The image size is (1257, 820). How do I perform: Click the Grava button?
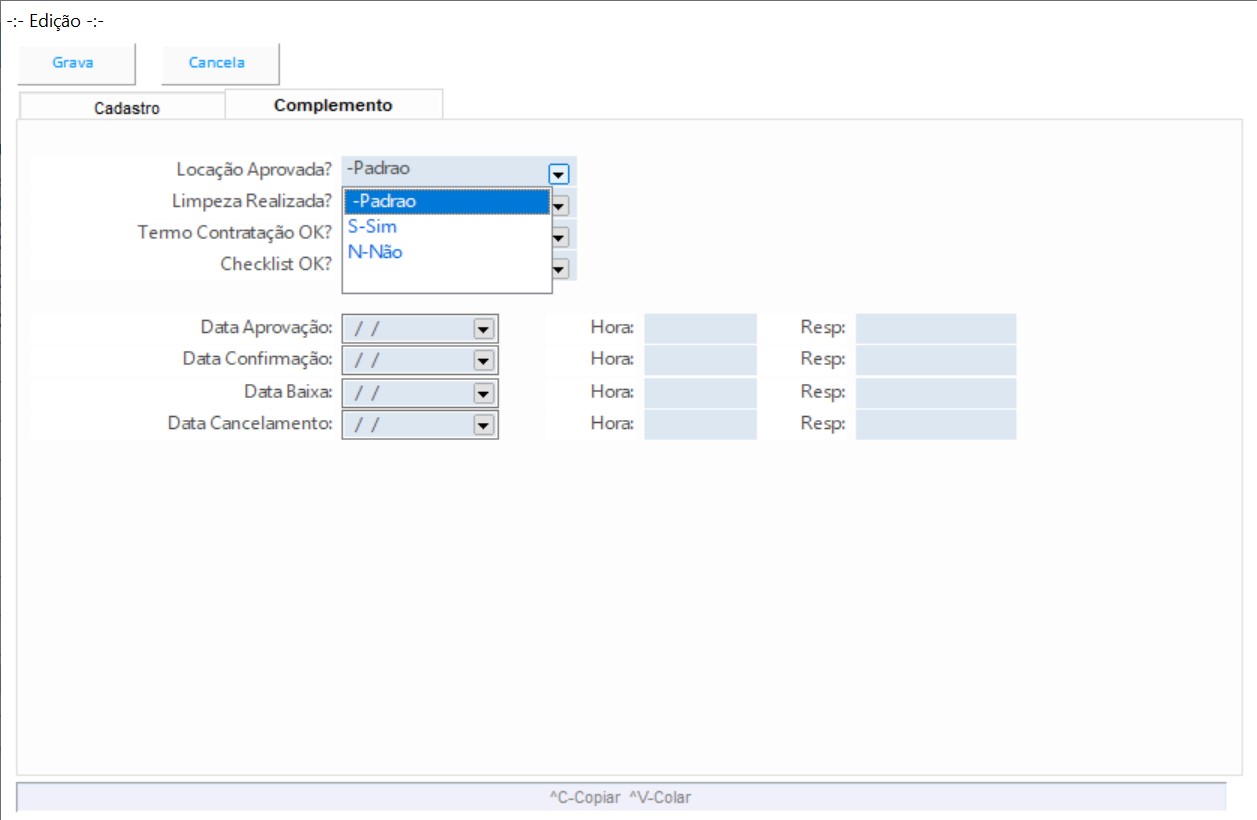(x=74, y=63)
